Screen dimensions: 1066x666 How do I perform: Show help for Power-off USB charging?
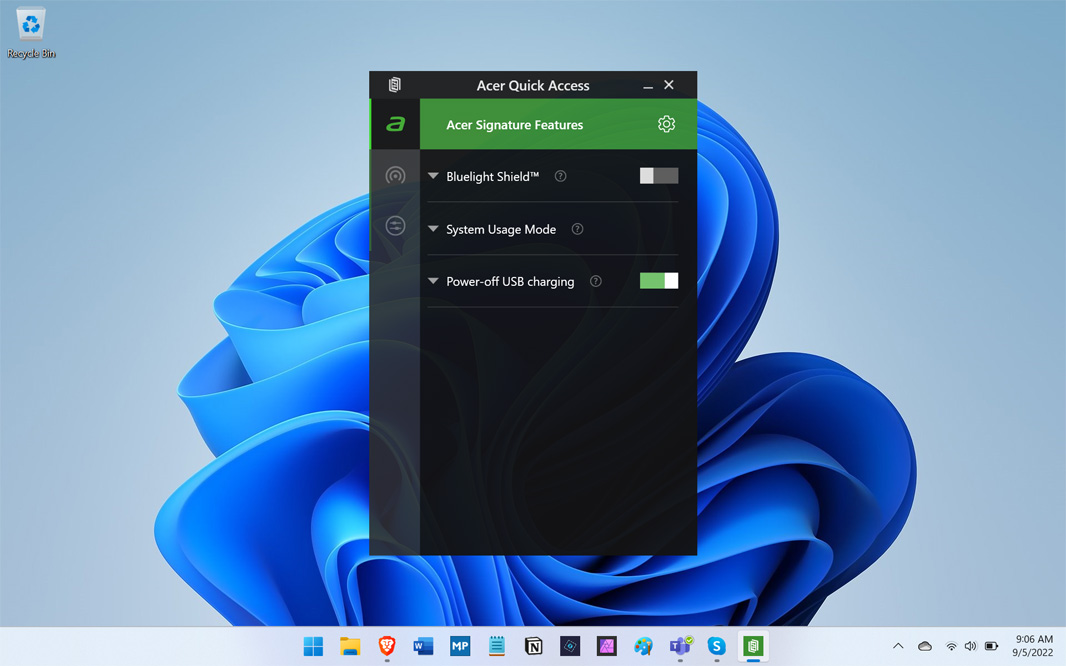click(x=595, y=281)
